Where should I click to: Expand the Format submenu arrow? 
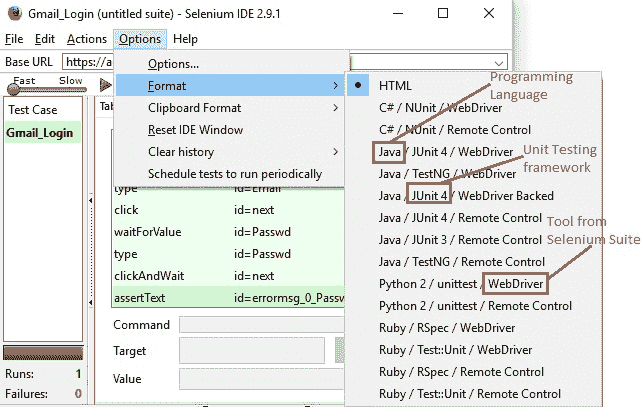click(335, 85)
